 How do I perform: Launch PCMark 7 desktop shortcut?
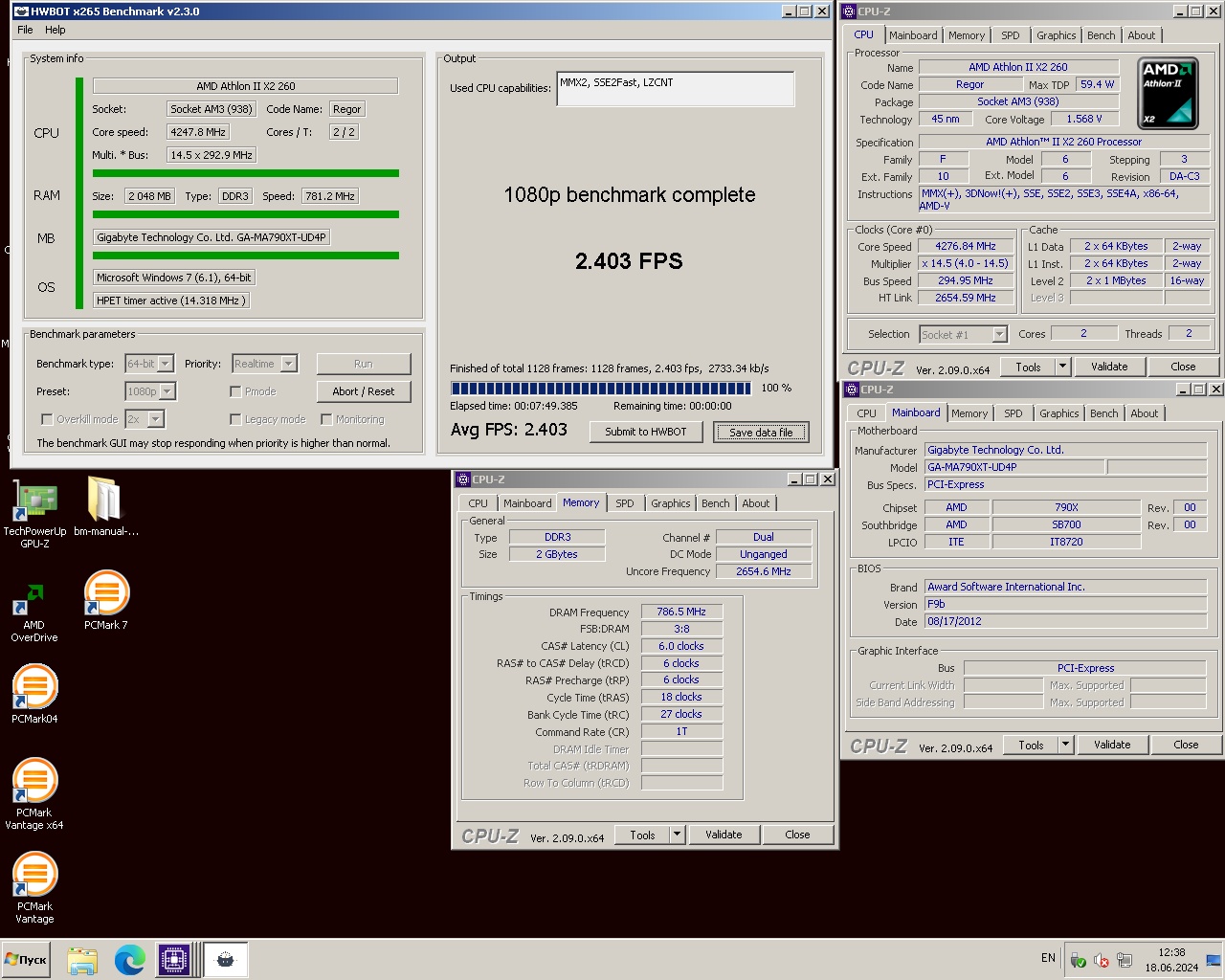[x=105, y=600]
